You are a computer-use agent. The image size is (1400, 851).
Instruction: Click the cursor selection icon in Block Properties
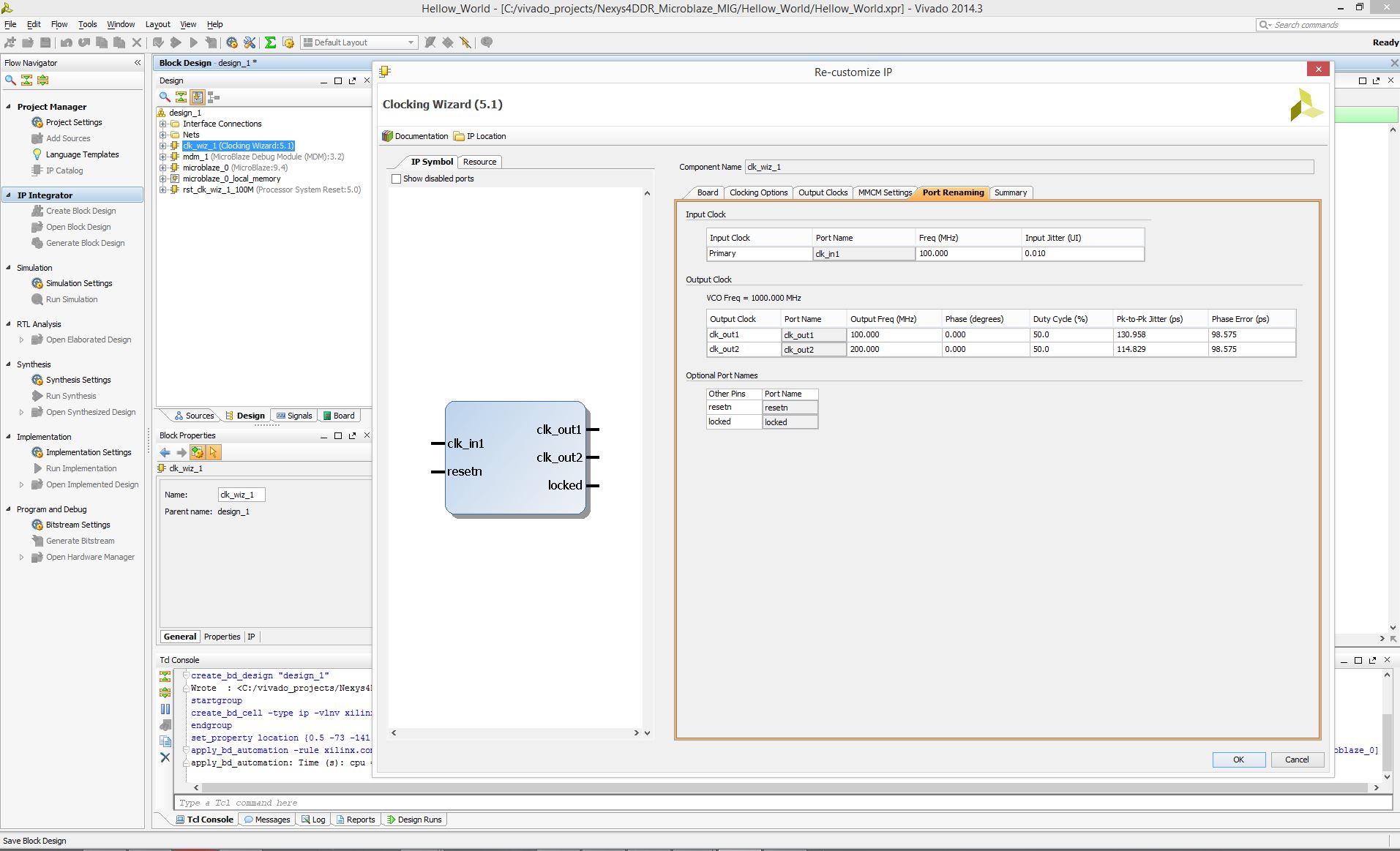(x=214, y=452)
